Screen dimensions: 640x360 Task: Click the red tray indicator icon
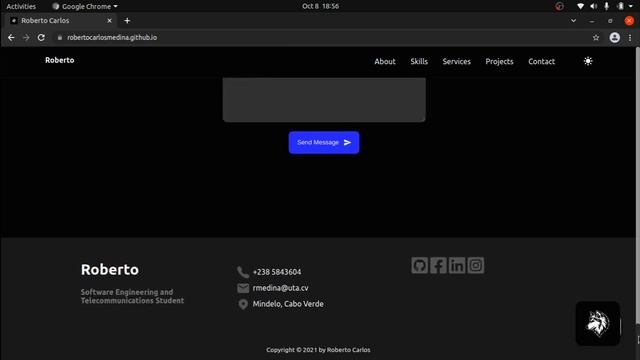(560, 6)
